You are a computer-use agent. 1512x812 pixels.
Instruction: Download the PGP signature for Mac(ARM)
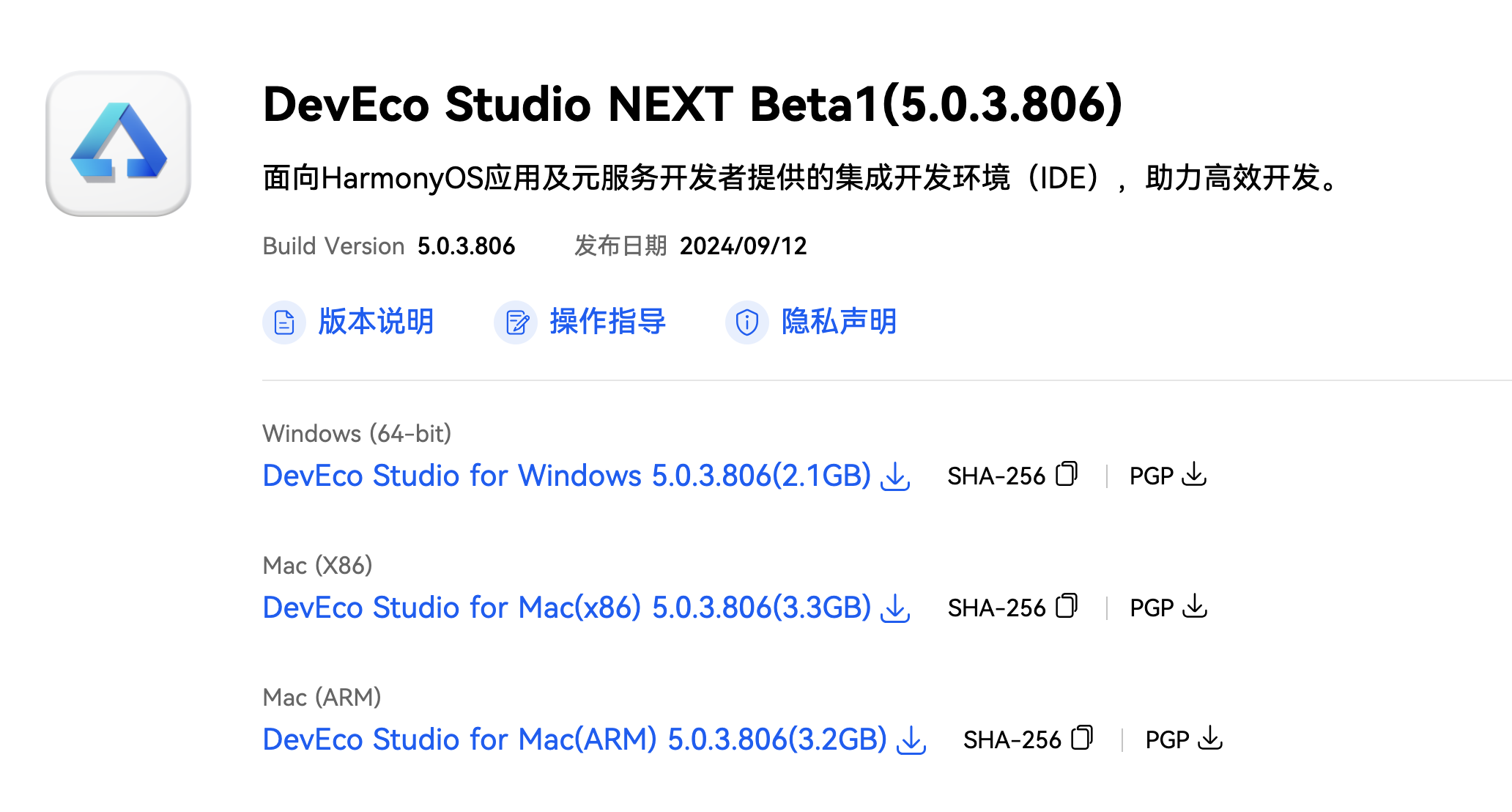tap(1211, 738)
